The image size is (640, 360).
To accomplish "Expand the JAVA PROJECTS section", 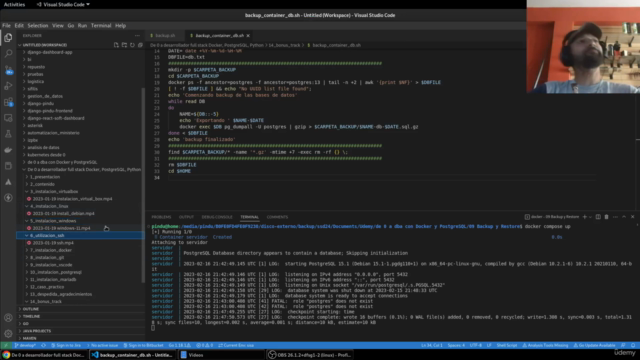I will click(x=37, y=331).
